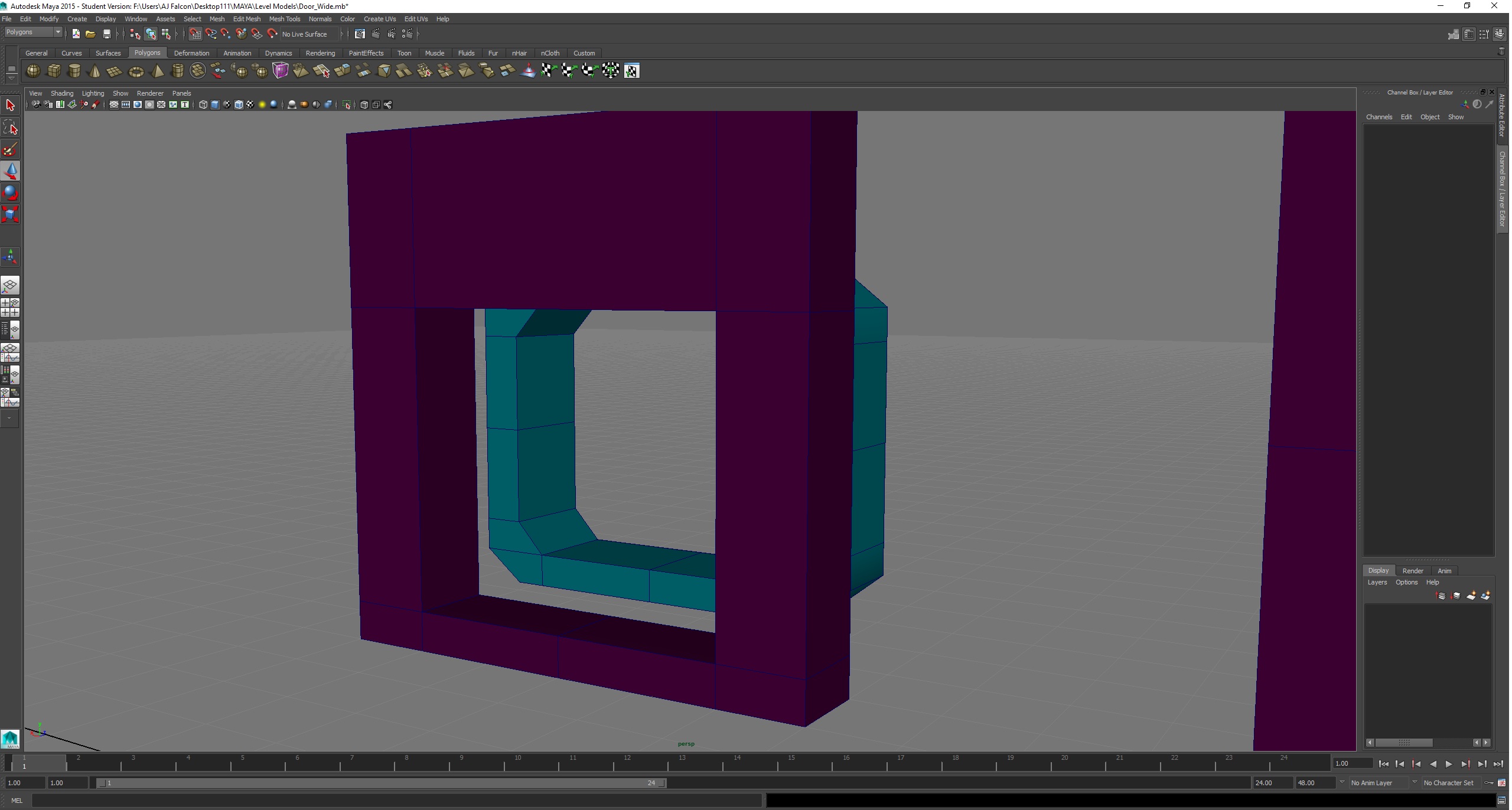Screen dimensions: 1512x810
Task: Select the Rotate tool in the toolbox
Action: tap(11, 193)
